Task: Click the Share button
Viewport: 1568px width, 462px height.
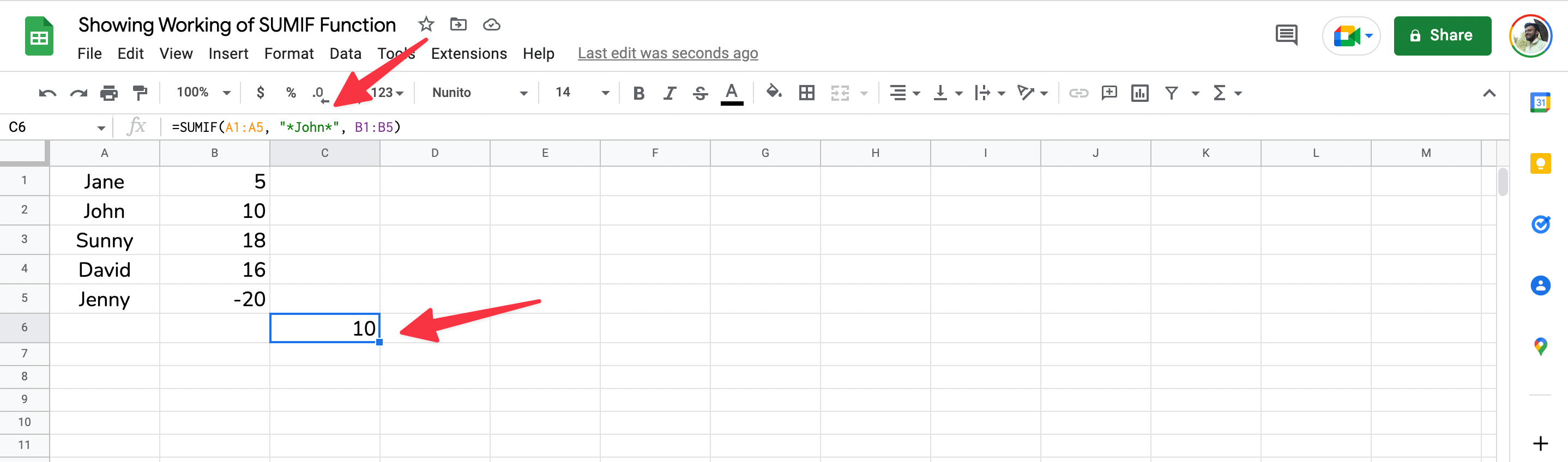Action: pyautogui.click(x=1442, y=35)
